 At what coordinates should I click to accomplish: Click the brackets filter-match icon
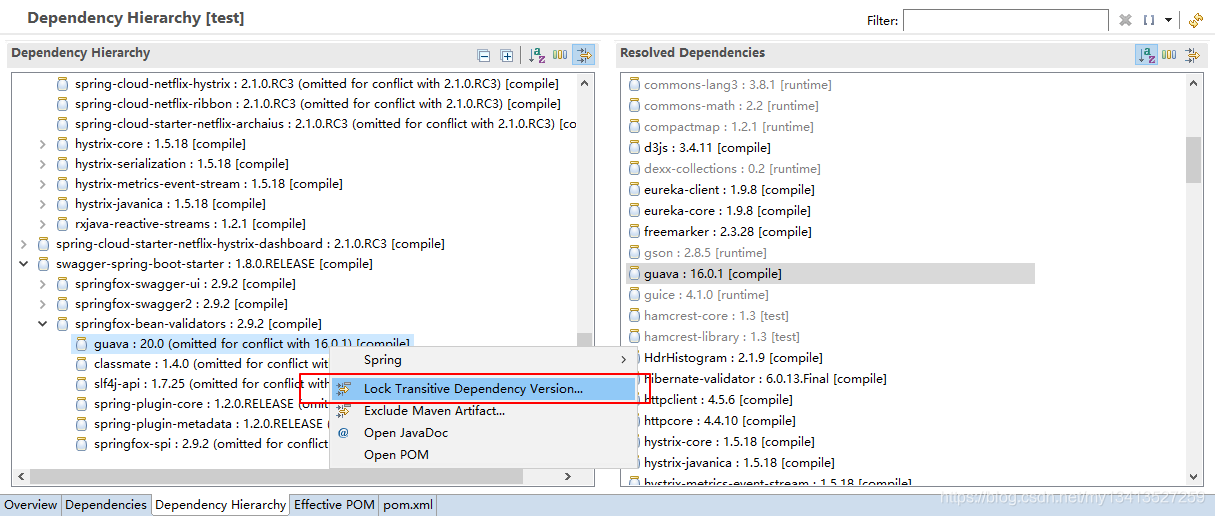pyautogui.click(x=1149, y=20)
